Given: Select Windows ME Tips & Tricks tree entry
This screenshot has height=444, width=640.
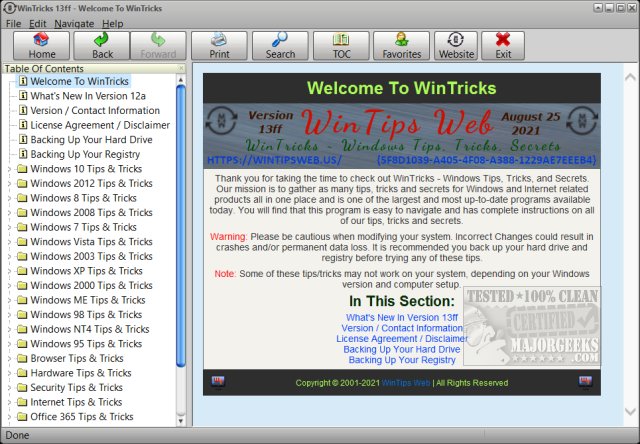Looking at the screenshot, I should tap(88, 300).
